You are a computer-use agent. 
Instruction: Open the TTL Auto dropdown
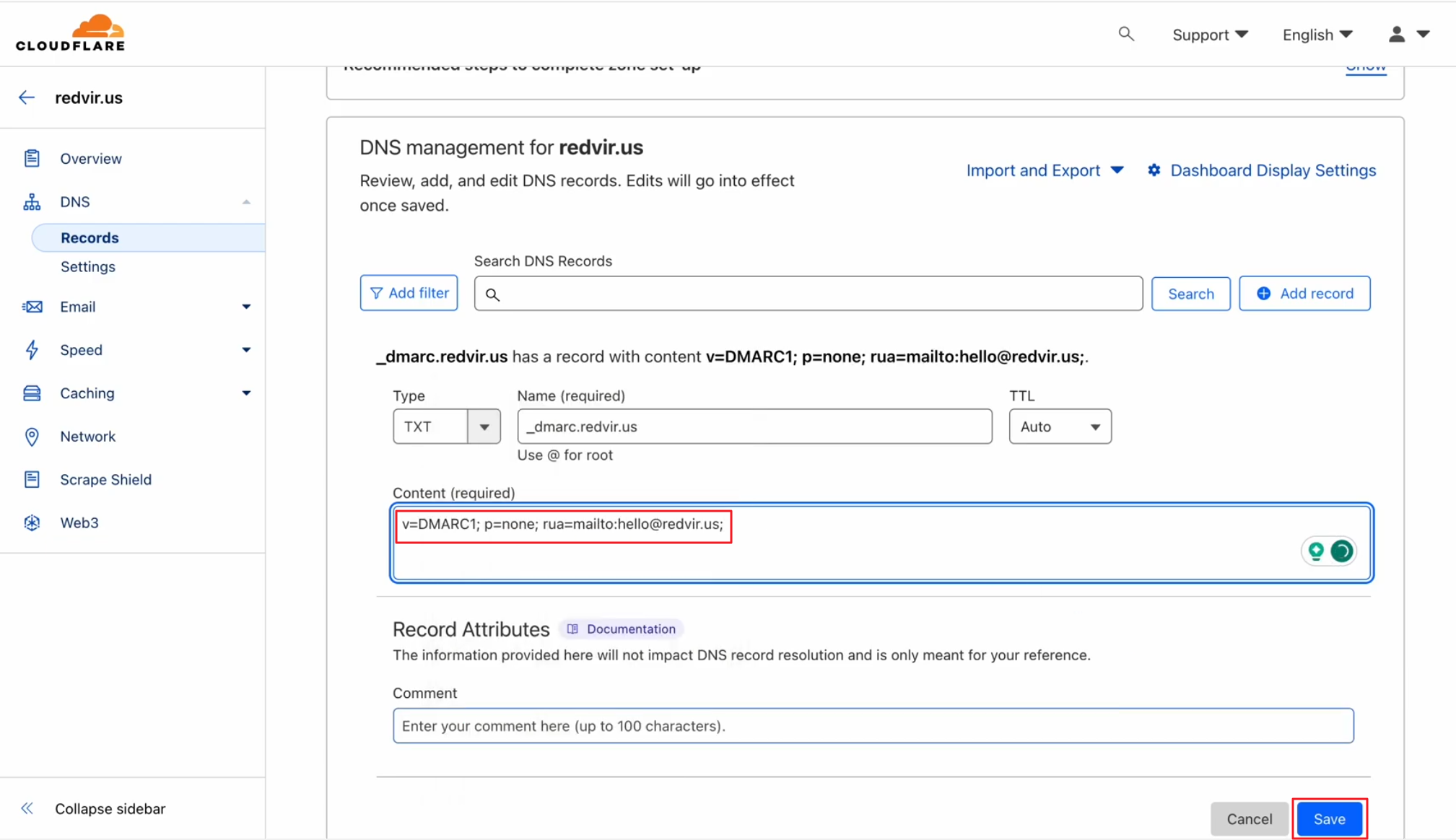click(x=1060, y=426)
